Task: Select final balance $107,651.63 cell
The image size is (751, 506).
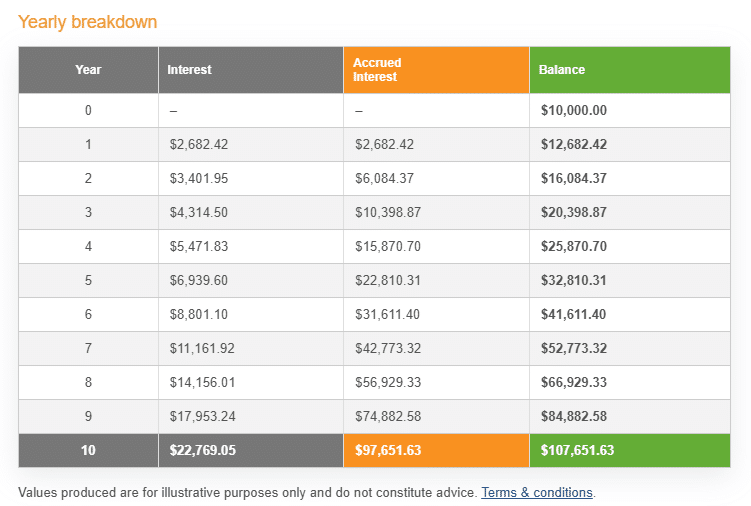Action: [x=576, y=450]
